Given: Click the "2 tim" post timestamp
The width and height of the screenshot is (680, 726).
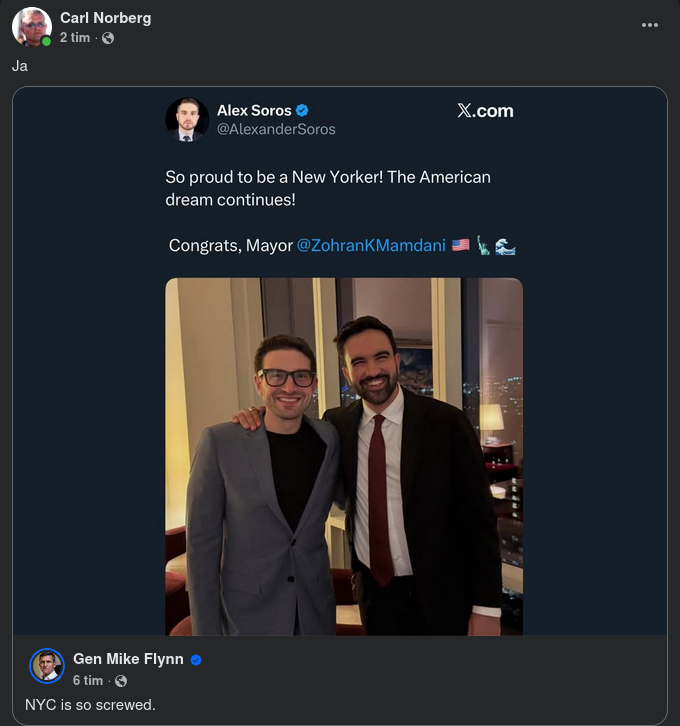Looking at the screenshot, I should click(74, 38).
